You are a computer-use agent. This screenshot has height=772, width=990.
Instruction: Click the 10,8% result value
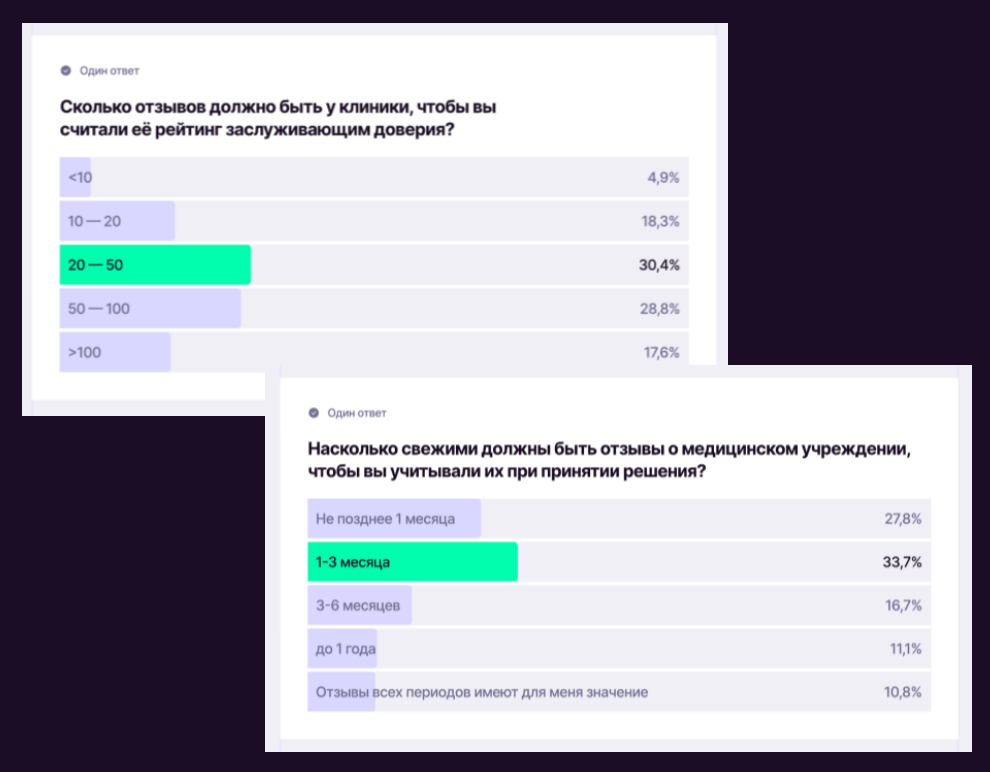click(x=902, y=692)
